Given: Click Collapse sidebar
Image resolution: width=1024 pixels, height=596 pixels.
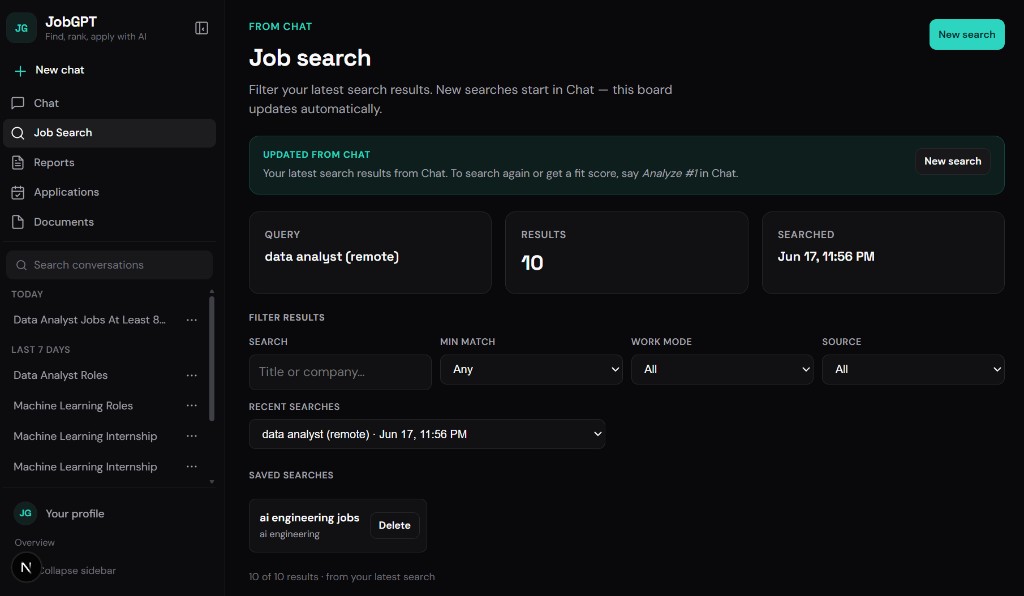Looking at the screenshot, I should (x=78, y=571).
